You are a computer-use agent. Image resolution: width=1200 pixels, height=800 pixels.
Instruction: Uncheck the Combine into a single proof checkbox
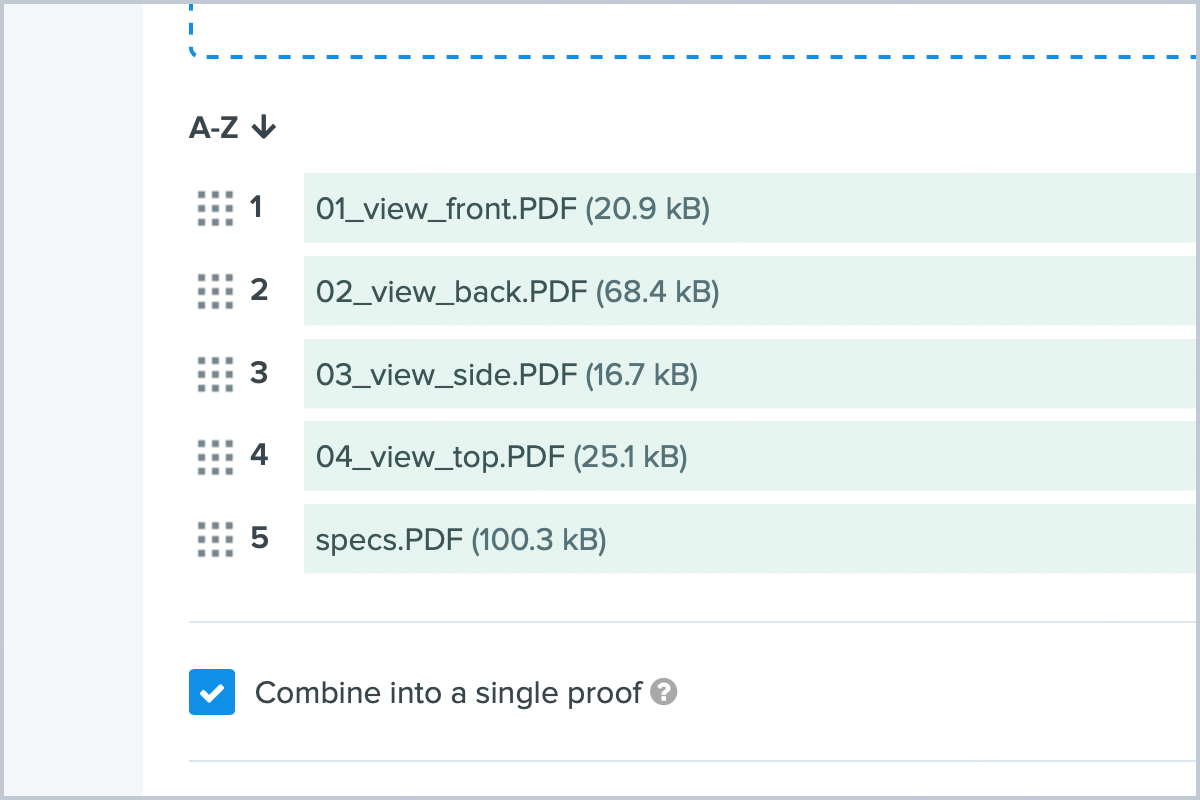(212, 692)
